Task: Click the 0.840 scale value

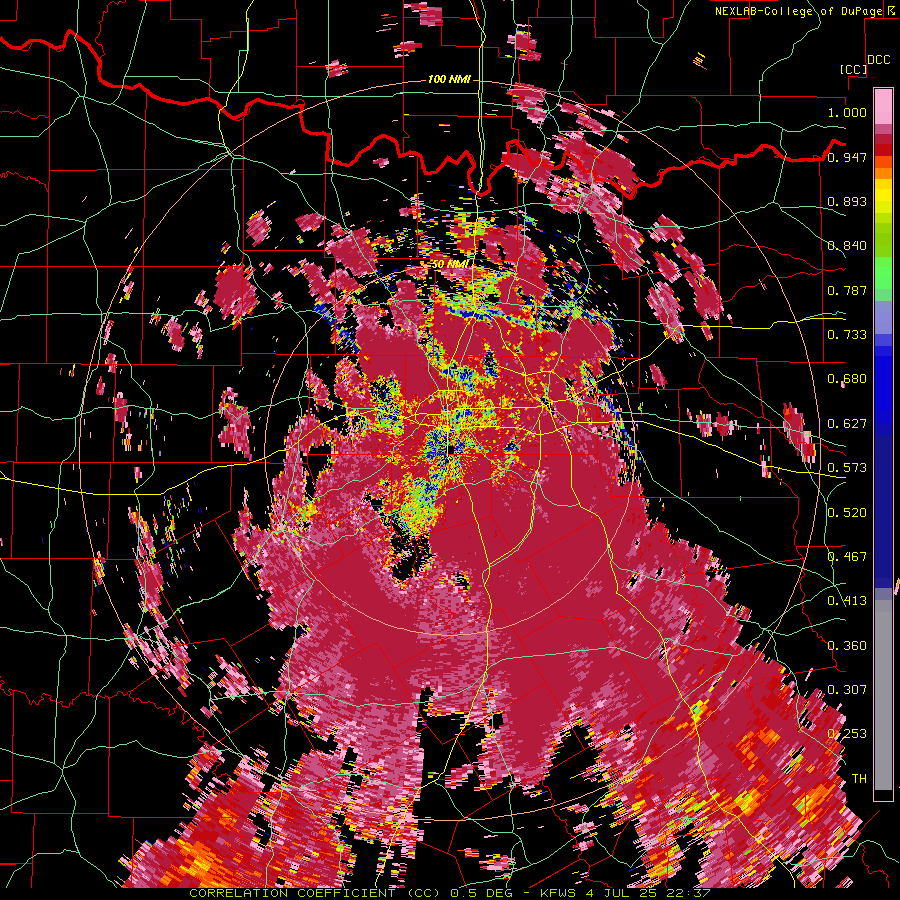Action: tap(847, 246)
